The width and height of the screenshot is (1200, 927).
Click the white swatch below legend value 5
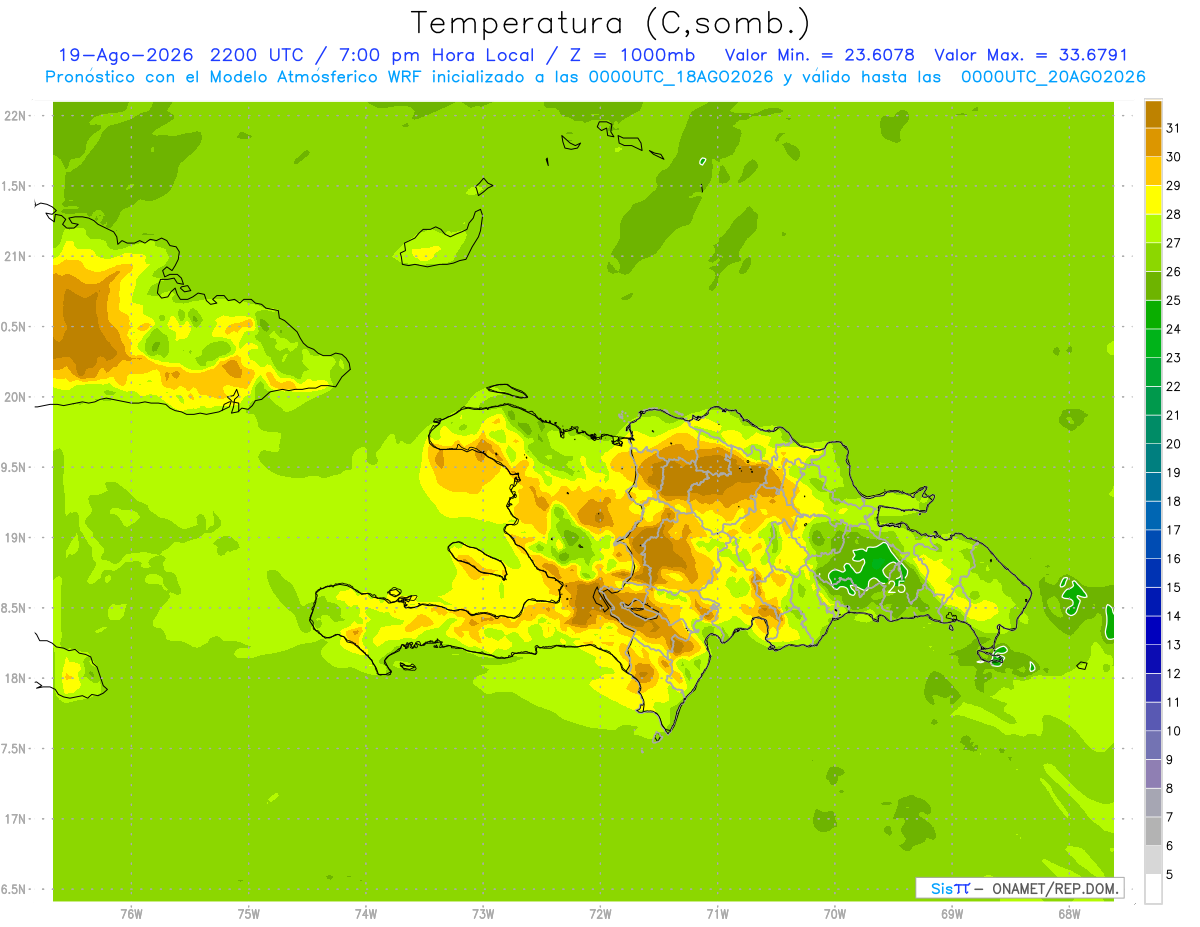(1153, 889)
